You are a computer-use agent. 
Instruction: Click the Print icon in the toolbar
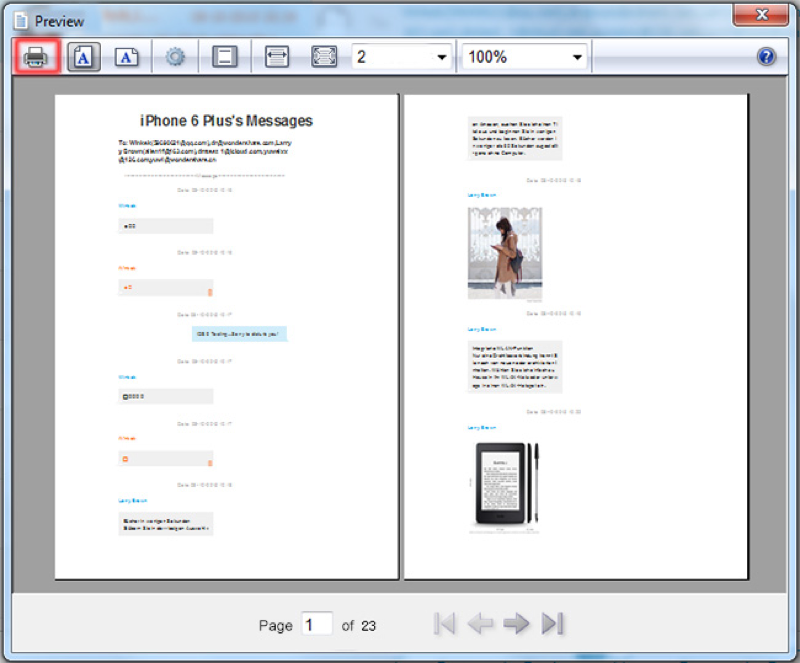36,57
